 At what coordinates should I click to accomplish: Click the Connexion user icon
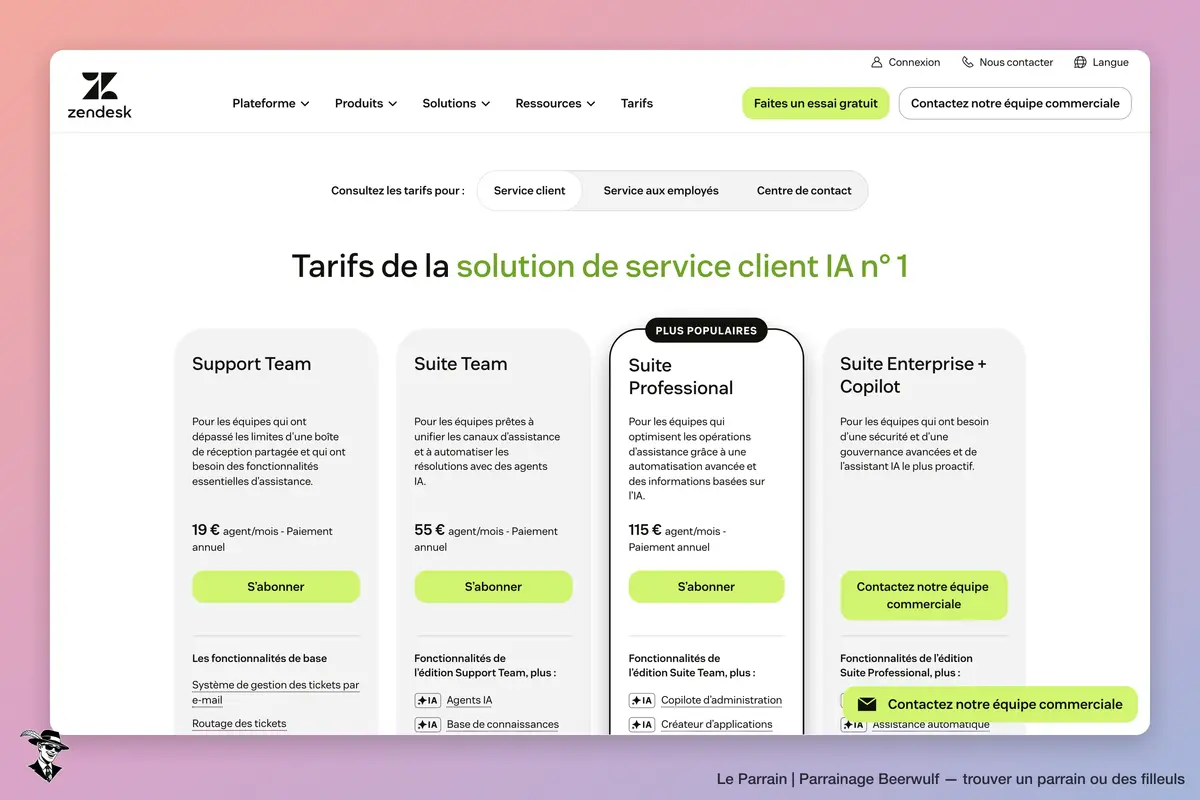877,62
